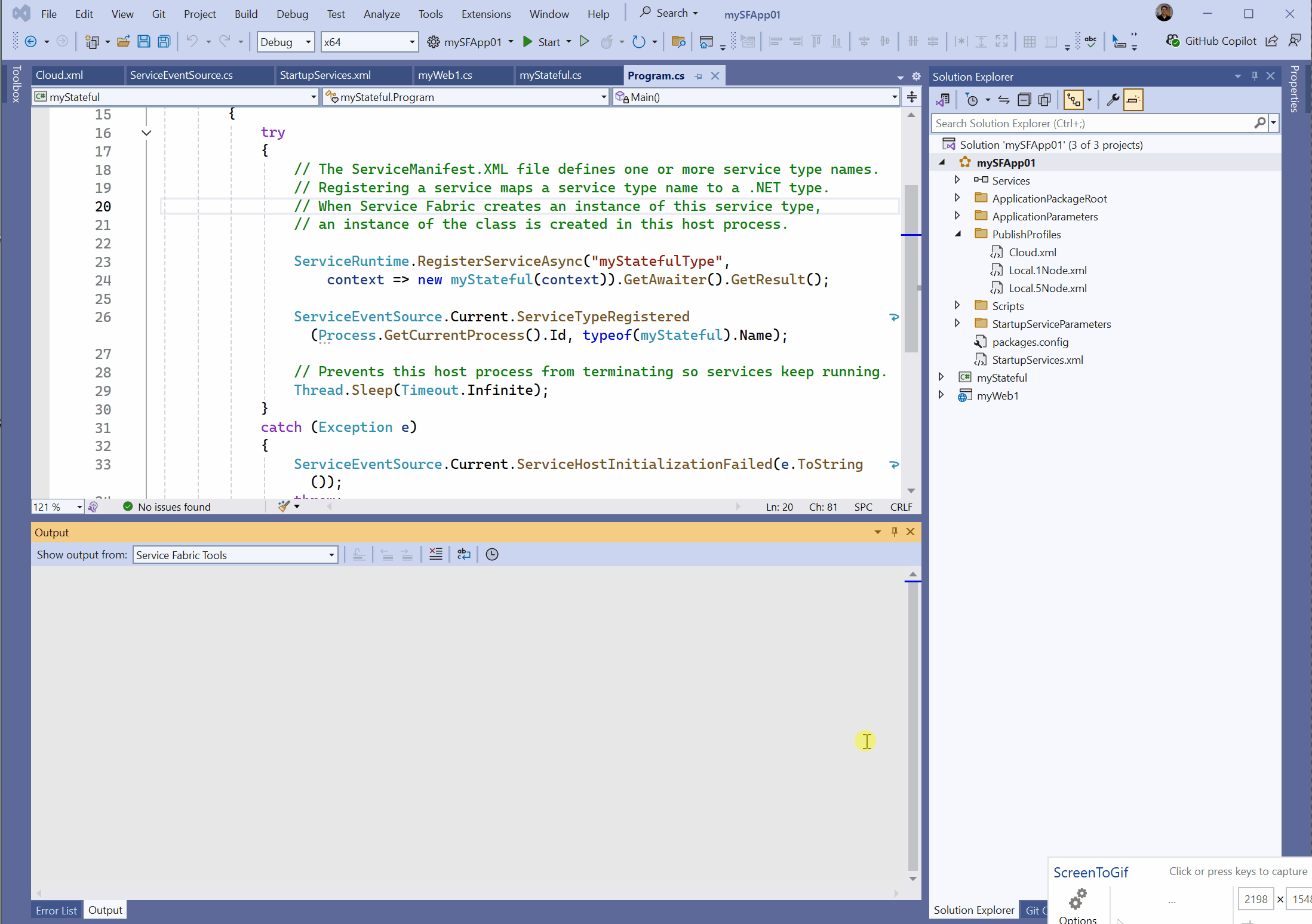Sync Solution Explorer with active document

(1004, 99)
